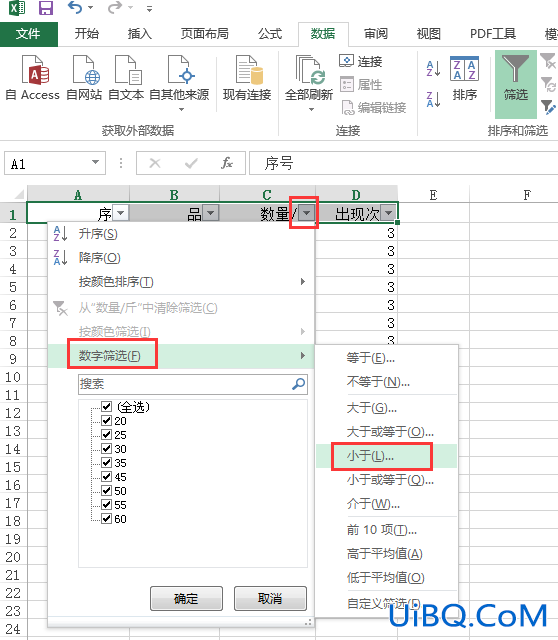The width and height of the screenshot is (558, 640).
Task: Open 连接 connections item in ribbon
Action: [361, 61]
